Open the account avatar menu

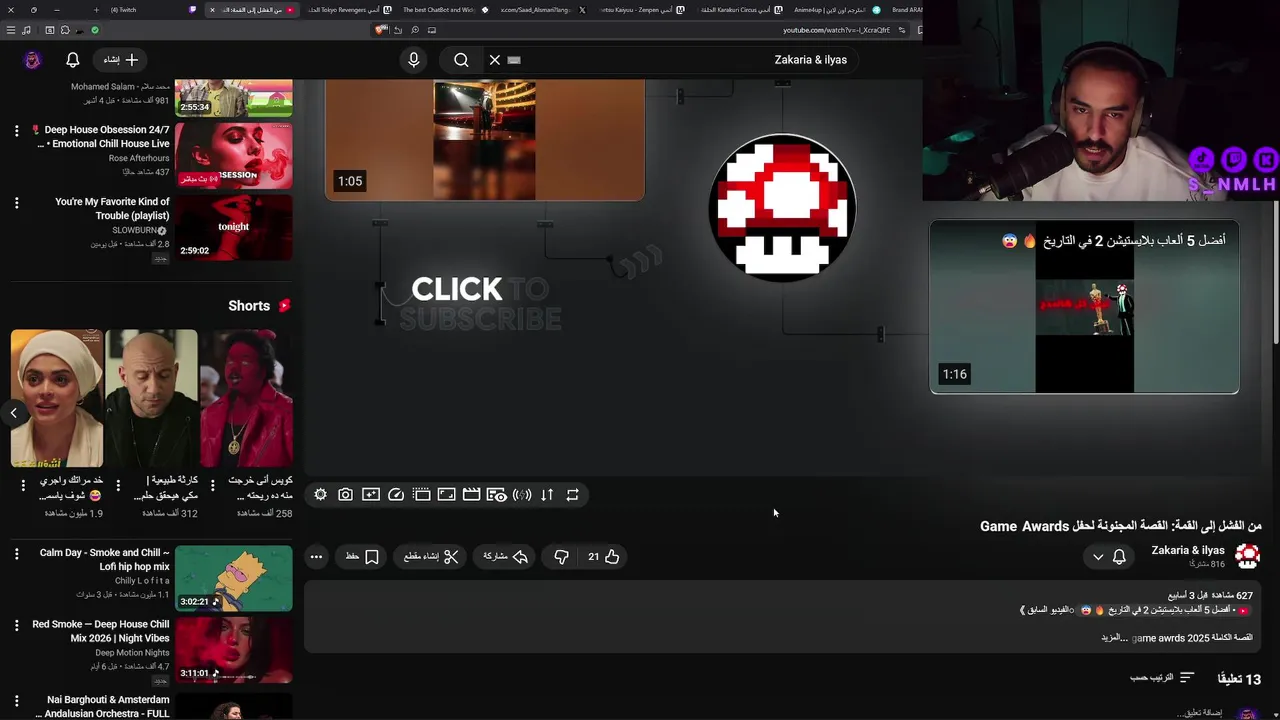pos(32,60)
